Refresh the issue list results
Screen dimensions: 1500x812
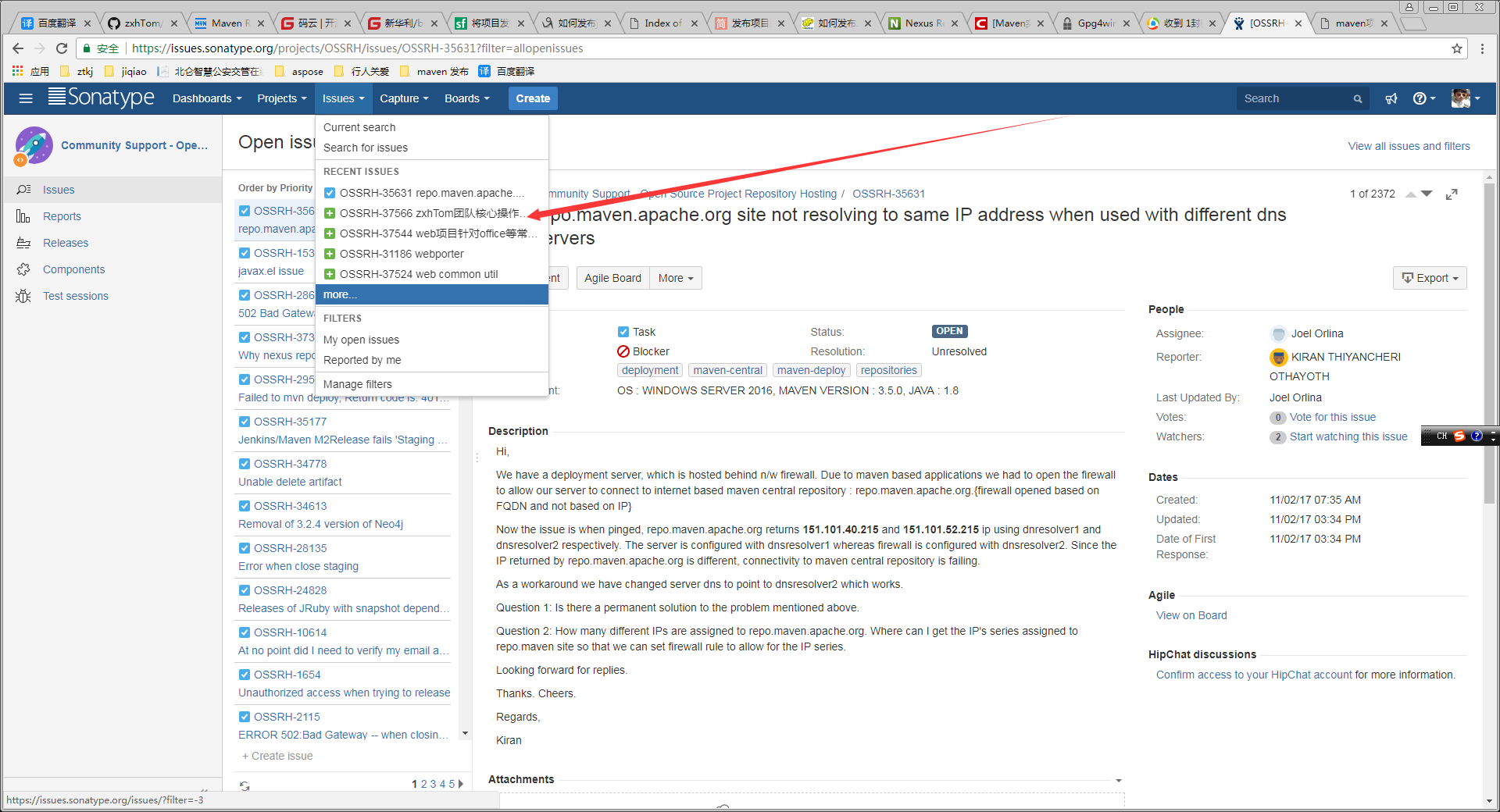tap(245, 785)
